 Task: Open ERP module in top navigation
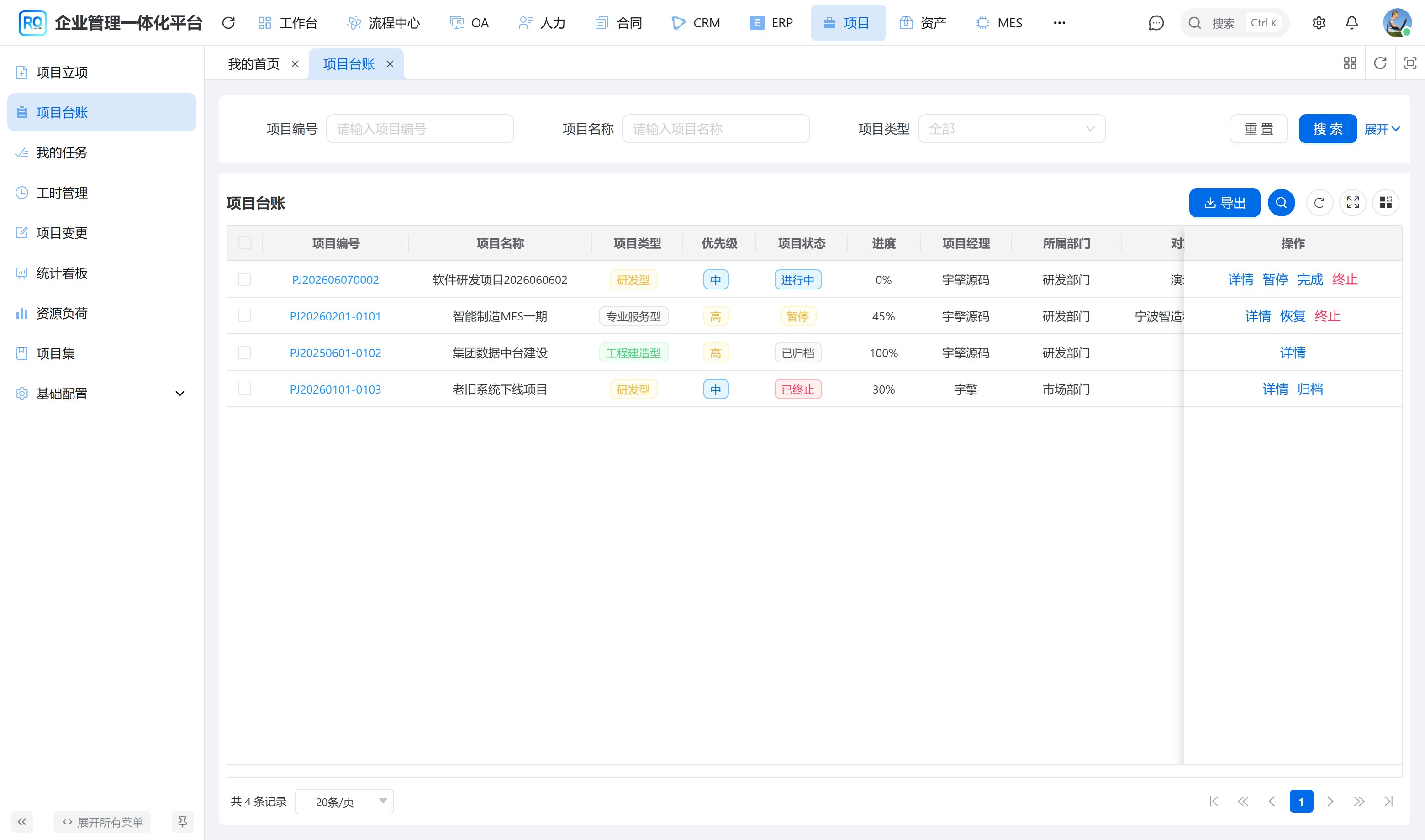[x=771, y=23]
